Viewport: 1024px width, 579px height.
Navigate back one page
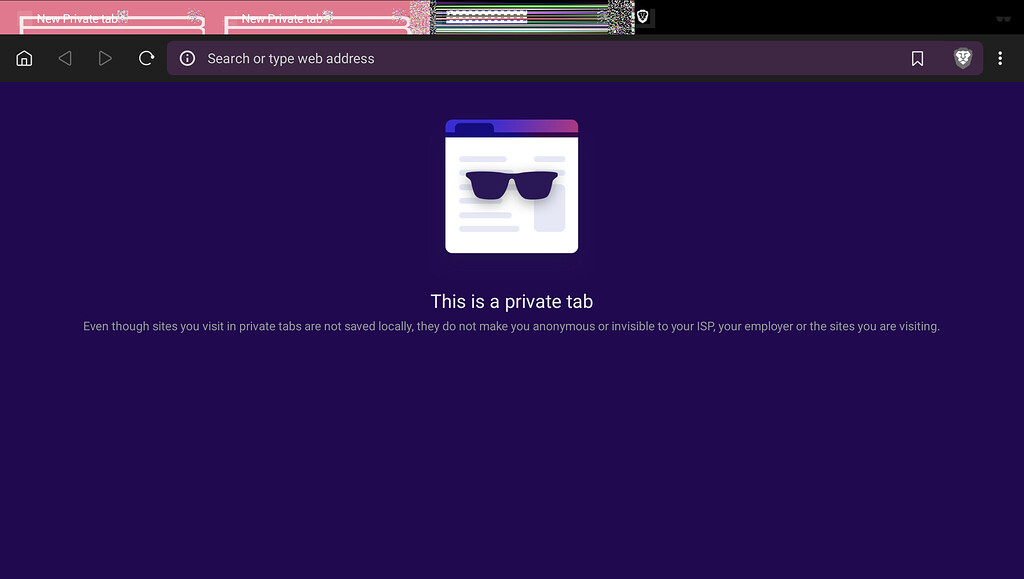(65, 58)
